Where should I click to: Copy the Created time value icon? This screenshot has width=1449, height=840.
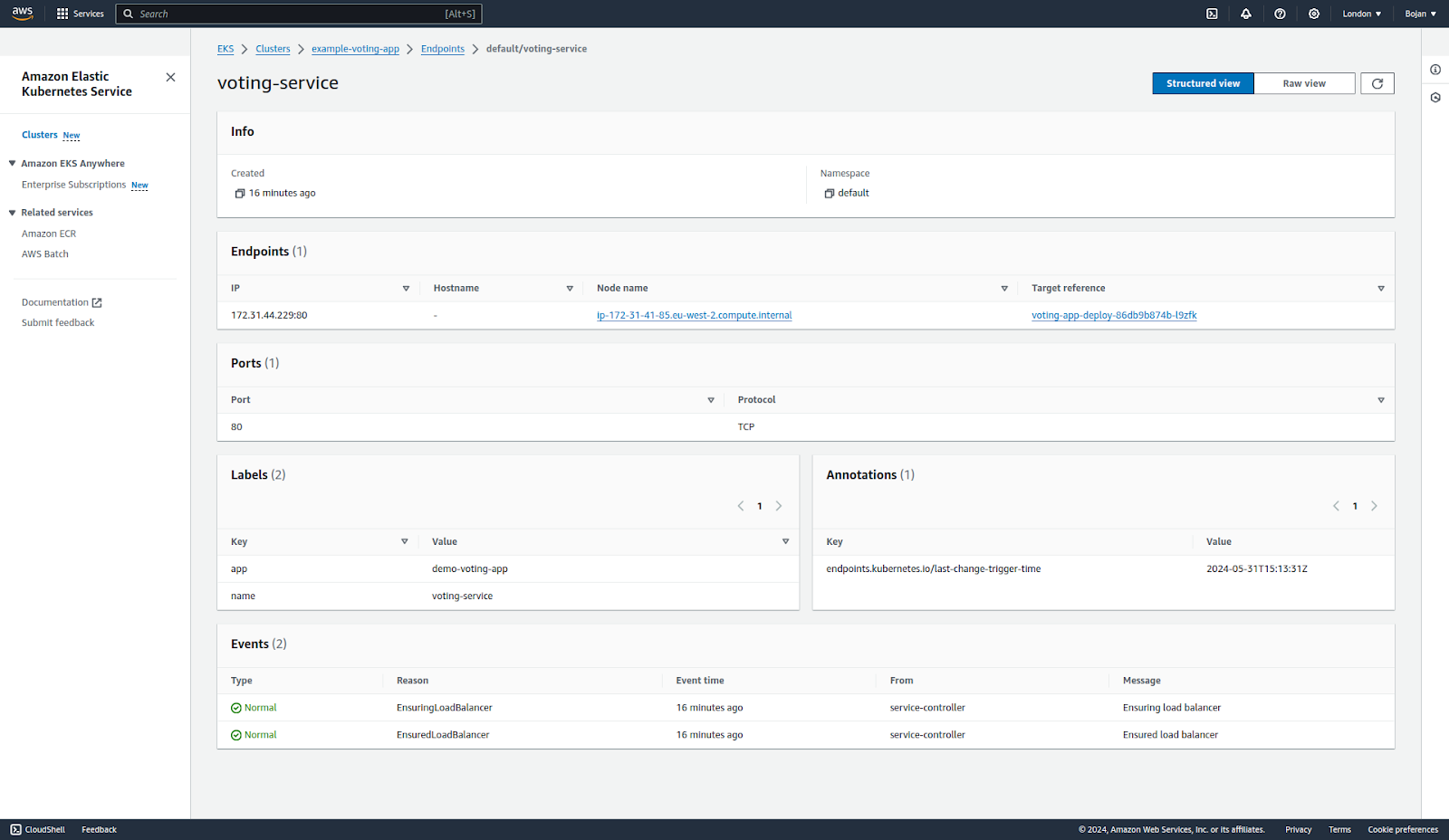pos(240,193)
